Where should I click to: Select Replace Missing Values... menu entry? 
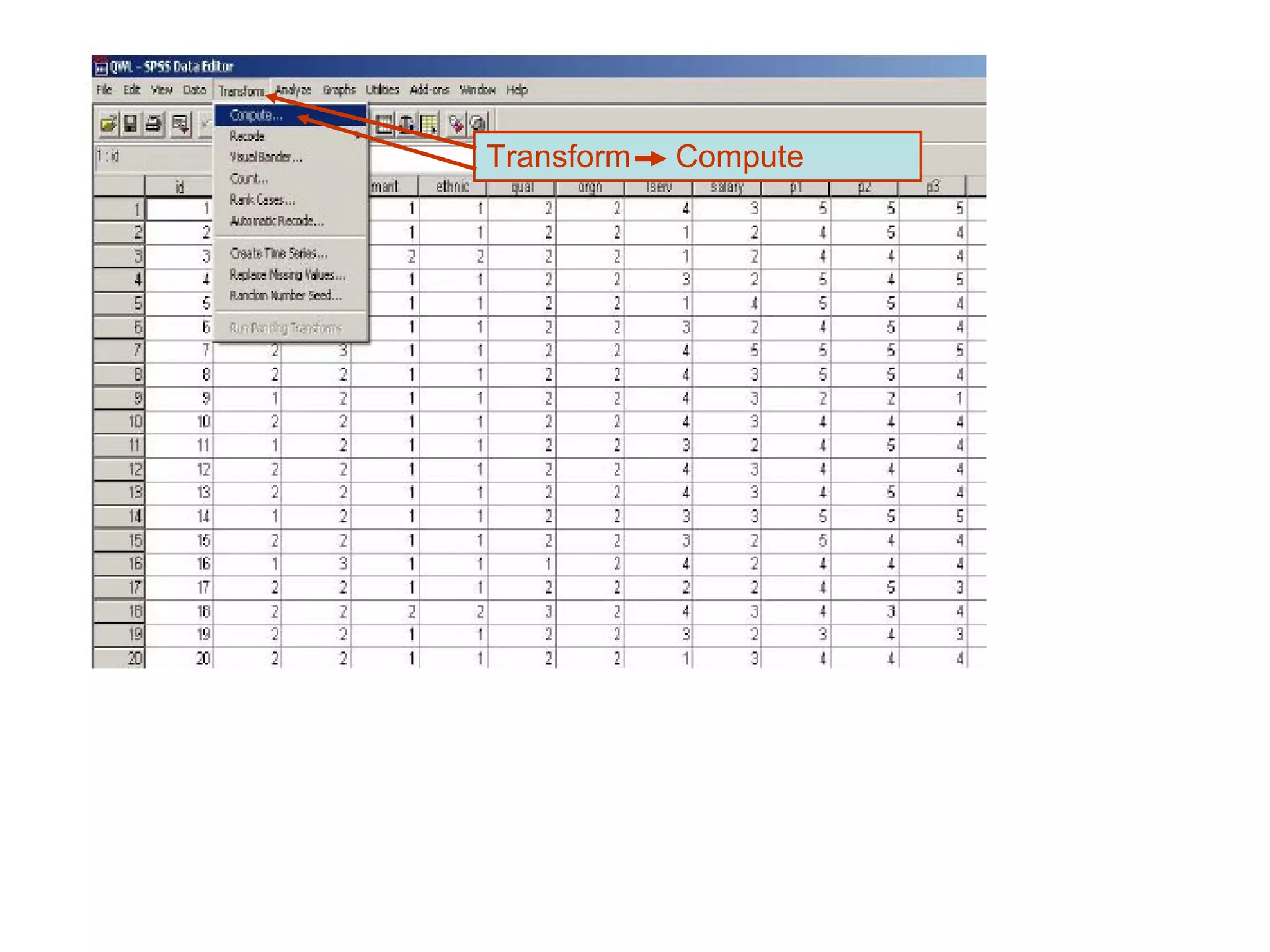pyautogui.click(x=291, y=275)
